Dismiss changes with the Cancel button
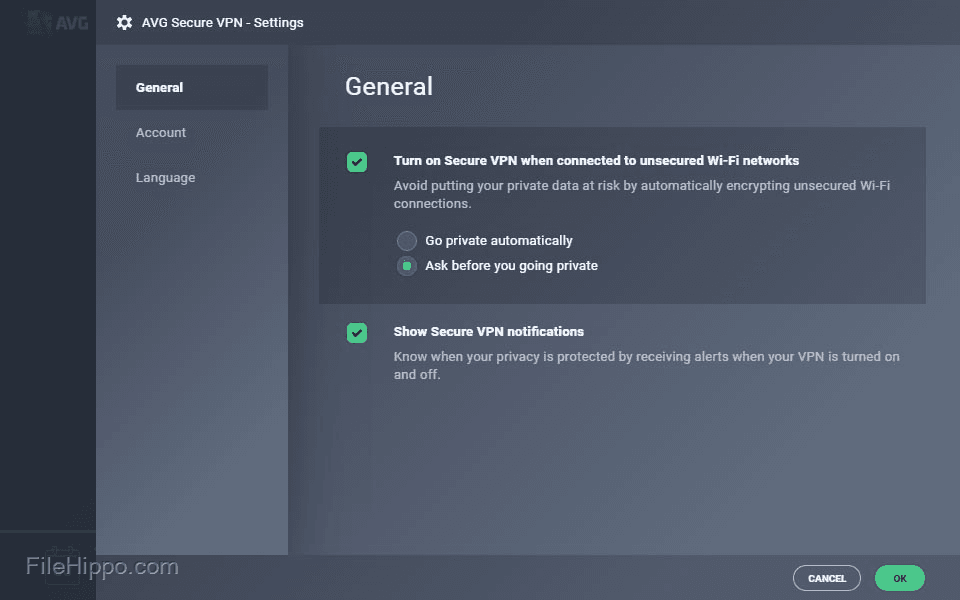Image resolution: width=960 pixels, height=600 pixels. [x=827, y=578]
